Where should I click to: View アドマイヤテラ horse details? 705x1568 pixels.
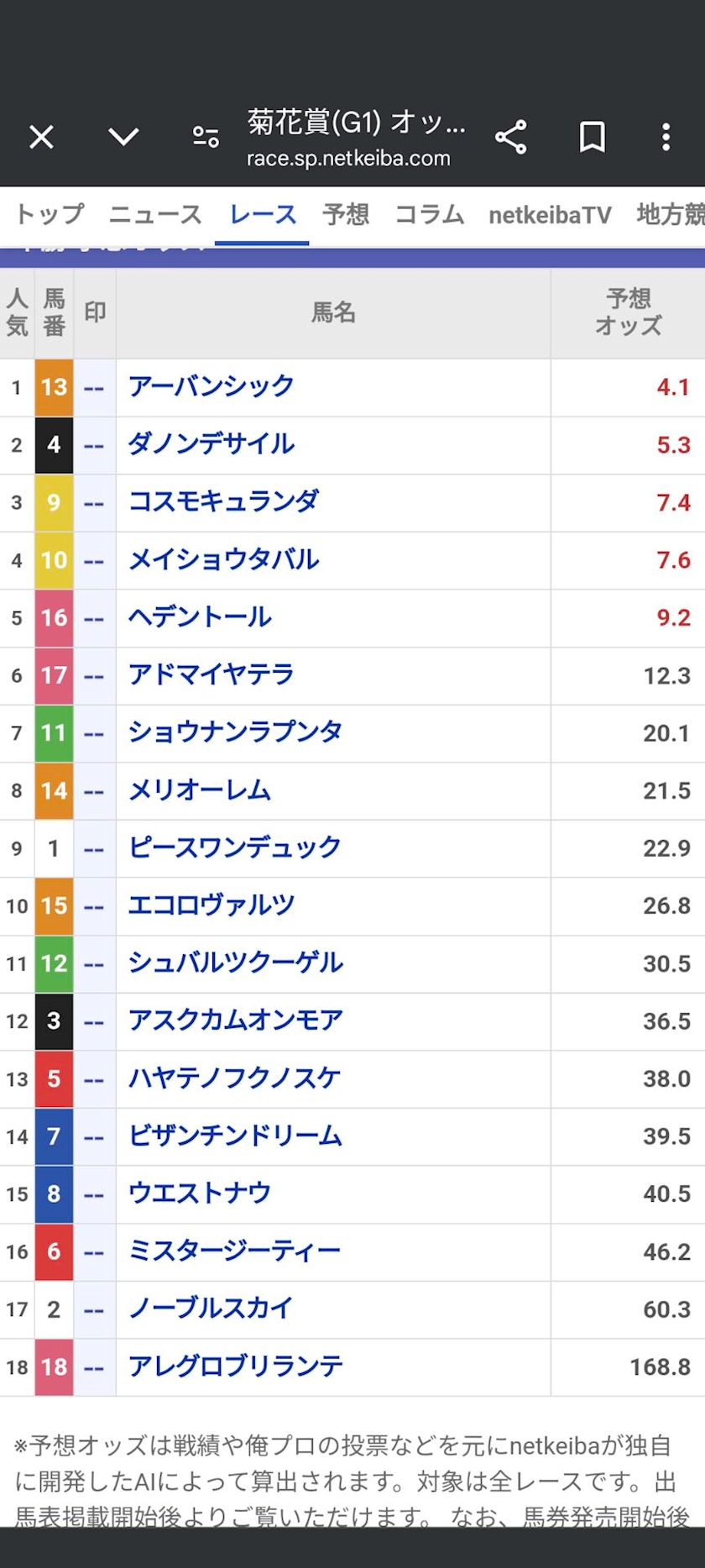211,674
